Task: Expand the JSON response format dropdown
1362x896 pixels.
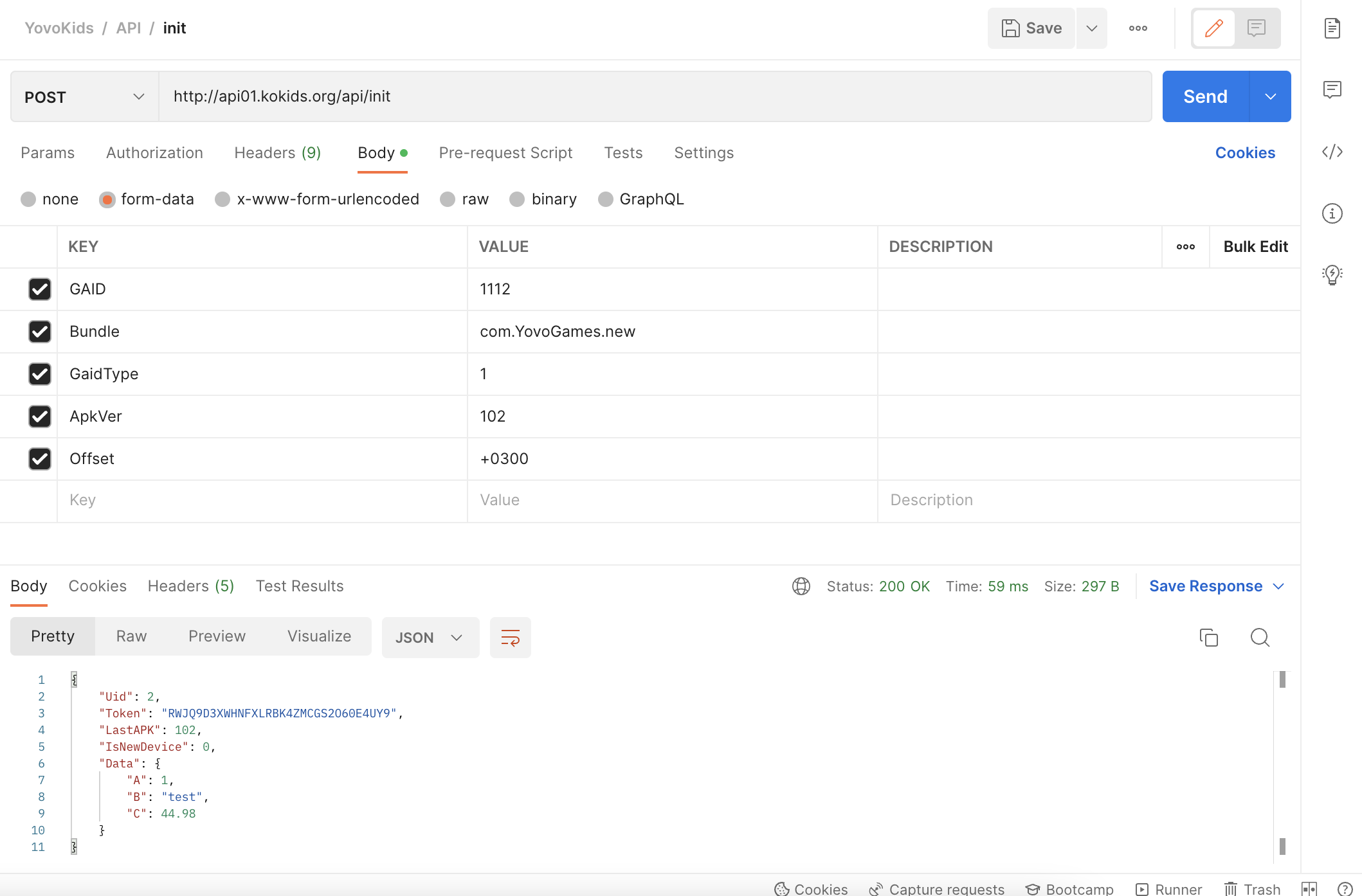Action: coord(430,637)
